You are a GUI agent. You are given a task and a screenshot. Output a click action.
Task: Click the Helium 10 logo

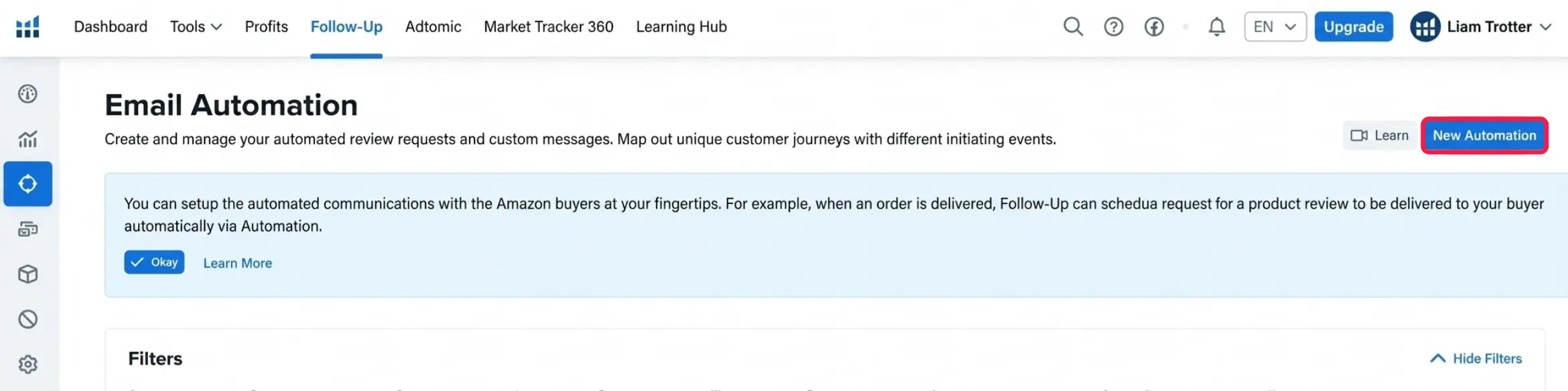point(27,27)
